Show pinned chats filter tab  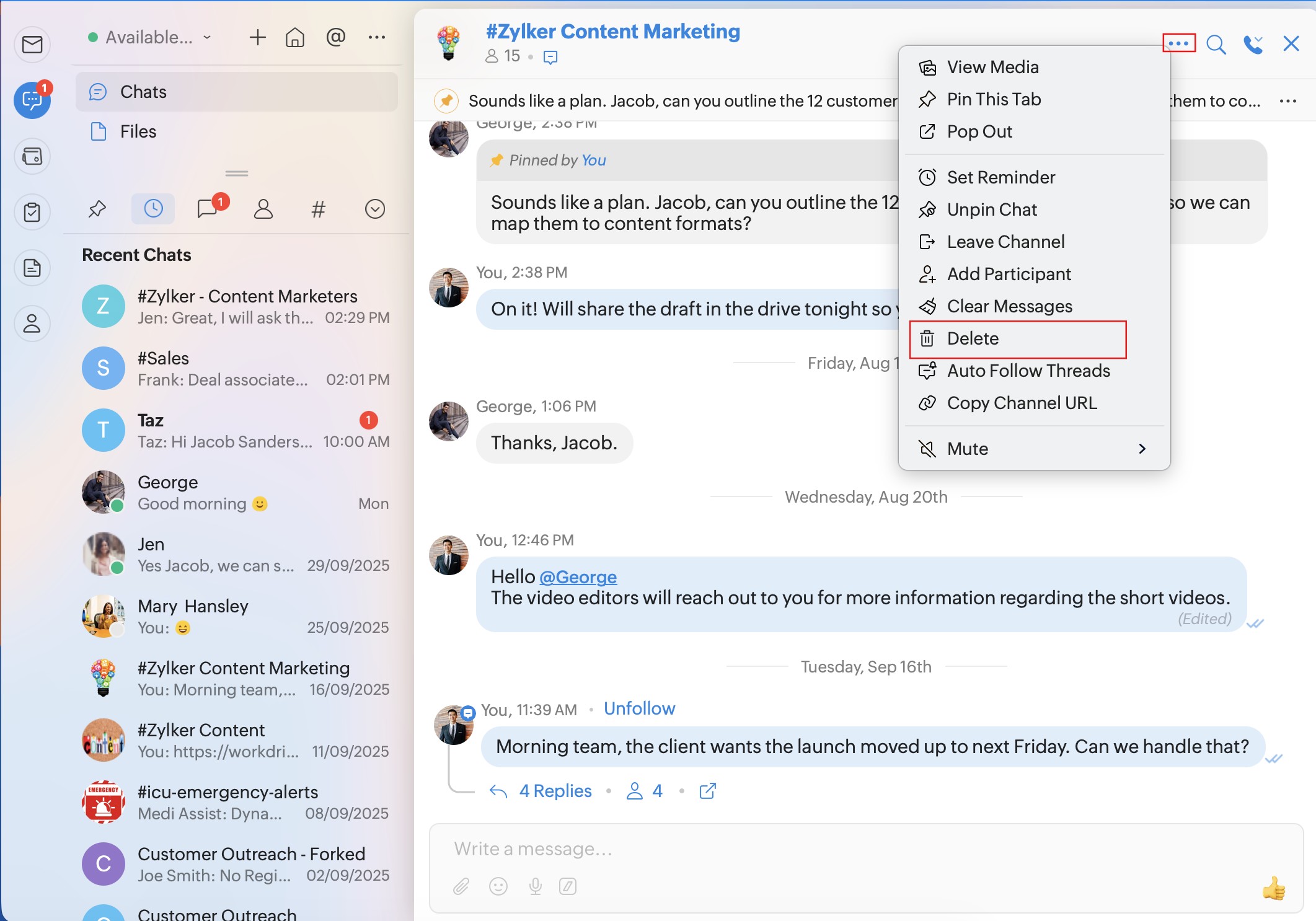click(x=97, y=209)
